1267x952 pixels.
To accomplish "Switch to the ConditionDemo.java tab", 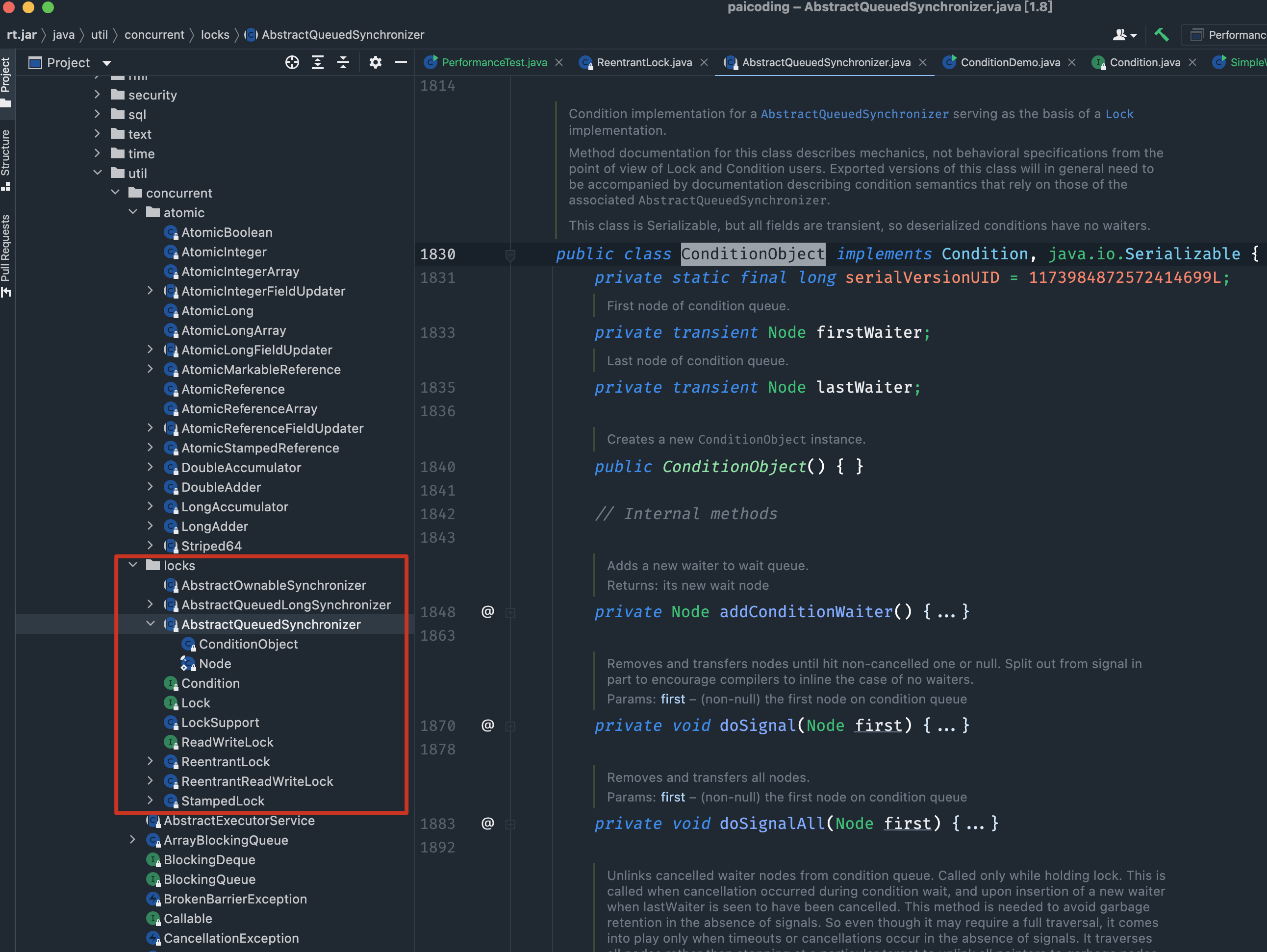I will [x=1010, y=62].
